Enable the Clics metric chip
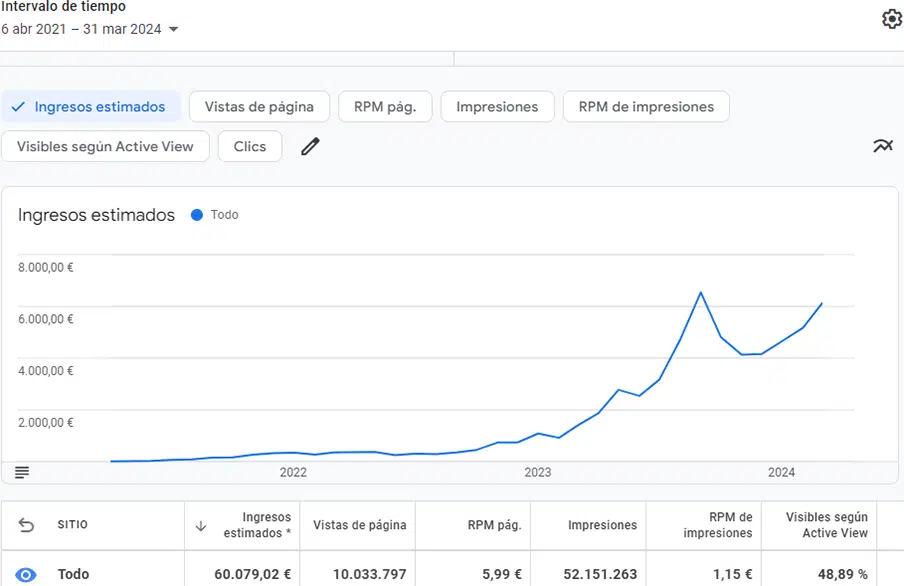The height and width of the screenshot is (586, 904). [250, 146]
